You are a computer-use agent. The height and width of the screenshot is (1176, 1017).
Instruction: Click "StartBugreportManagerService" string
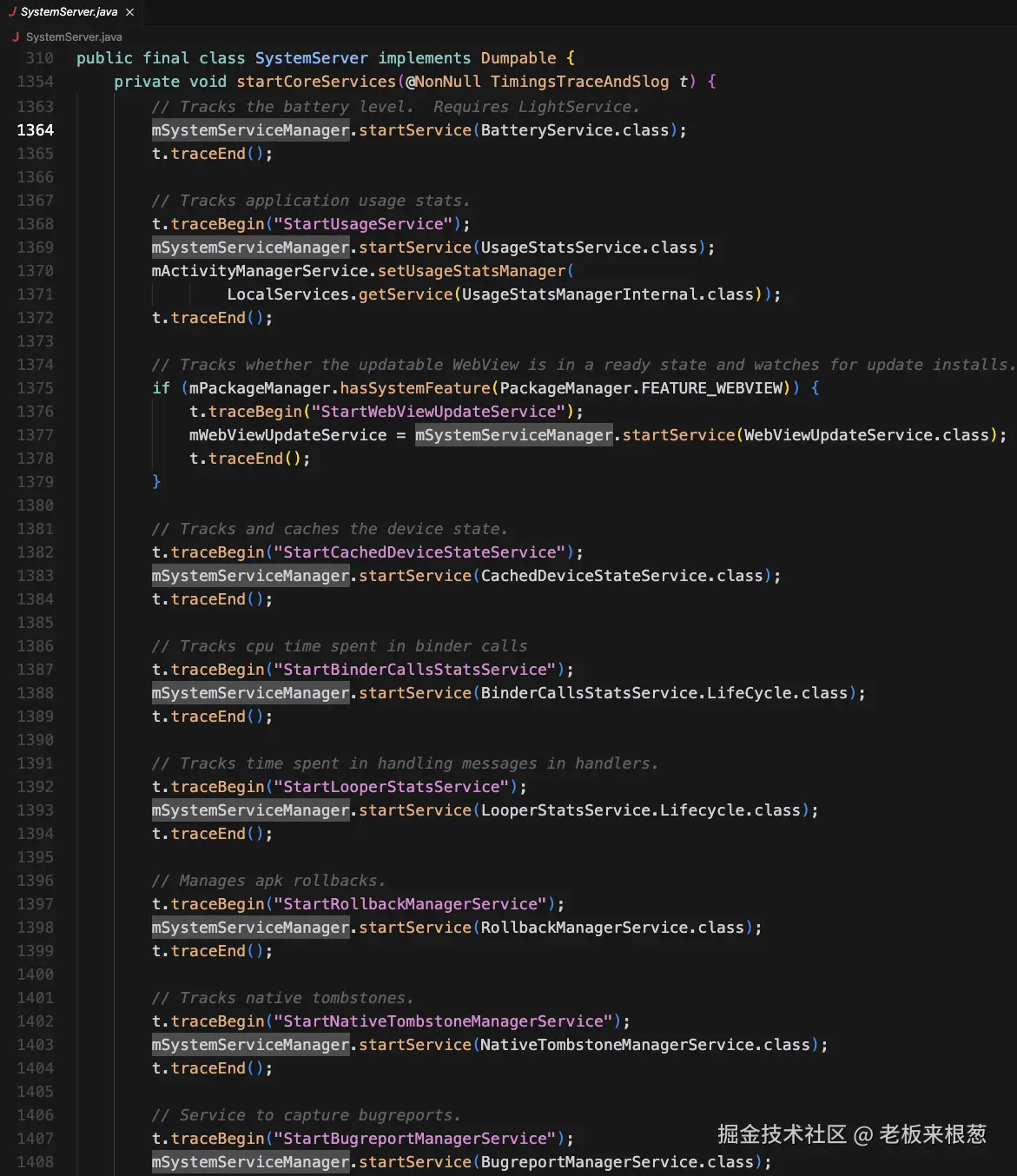click(415, 1139)
